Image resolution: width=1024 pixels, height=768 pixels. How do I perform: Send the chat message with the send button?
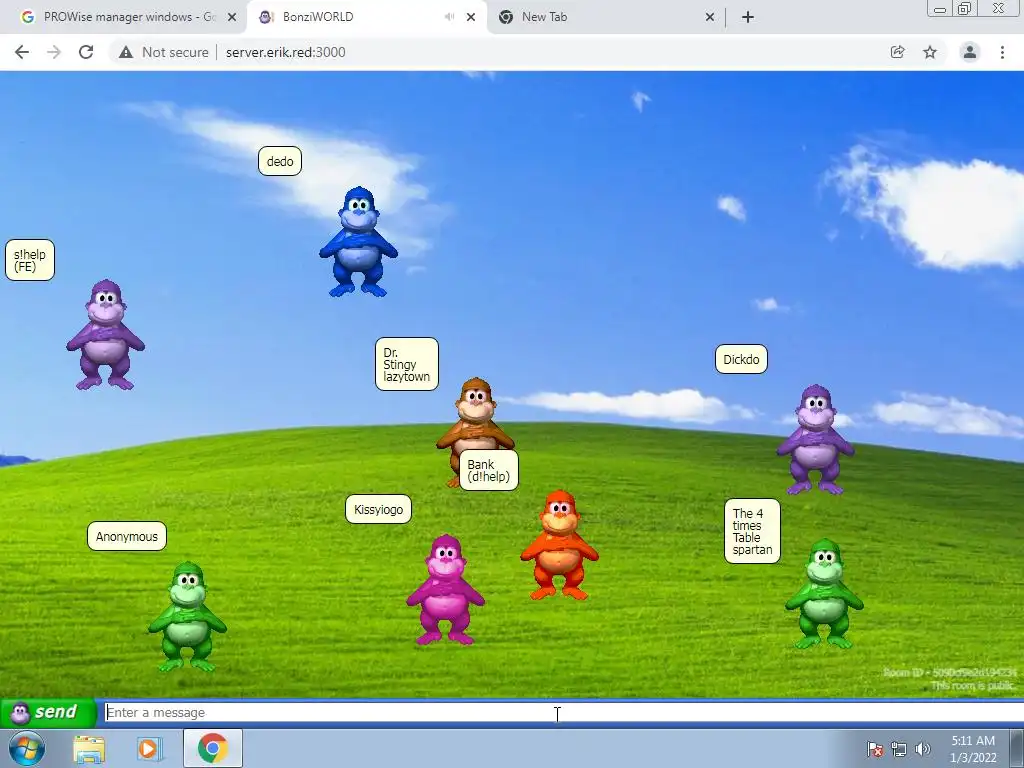tap(47, 712)
